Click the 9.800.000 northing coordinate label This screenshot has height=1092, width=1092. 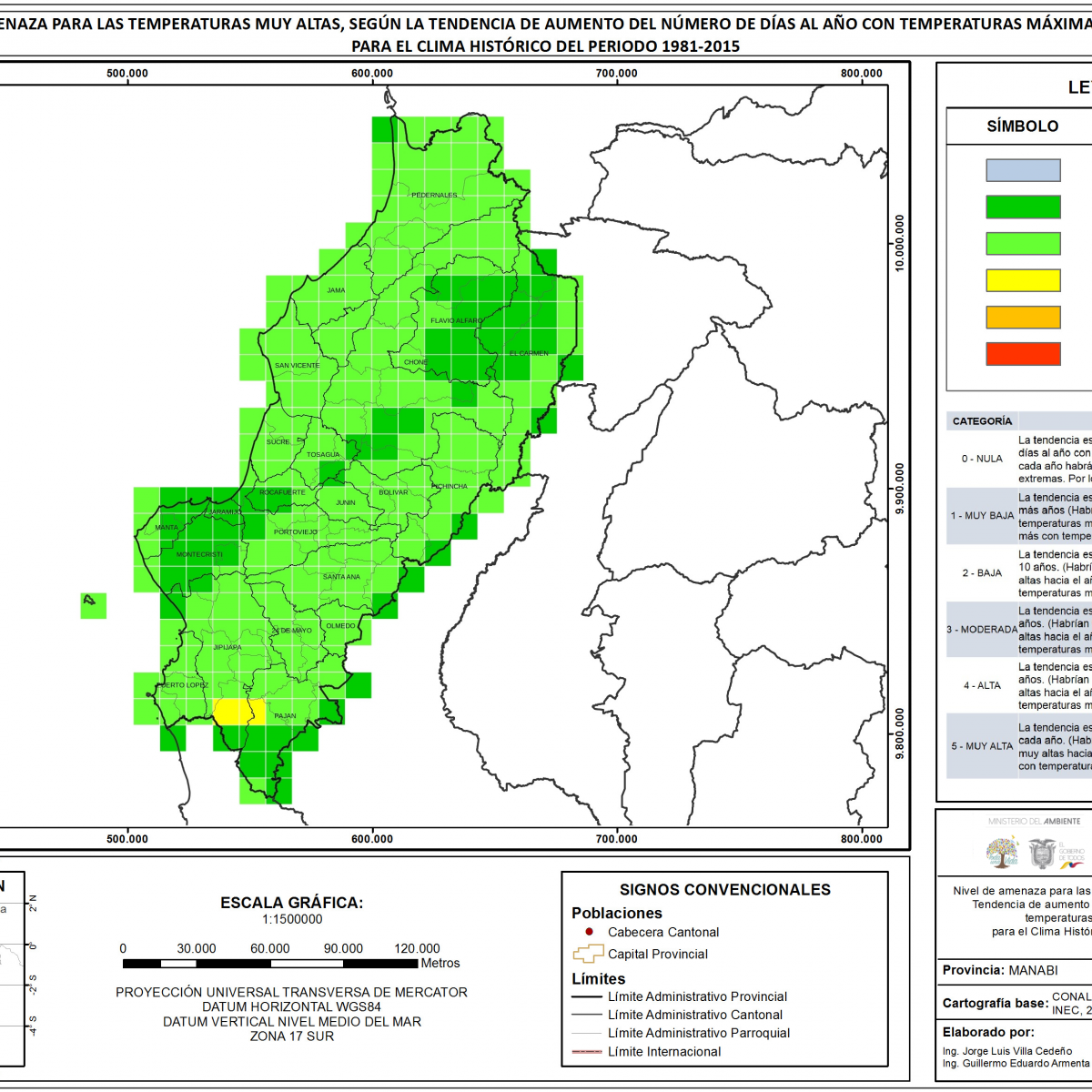[x=900, y=734]
